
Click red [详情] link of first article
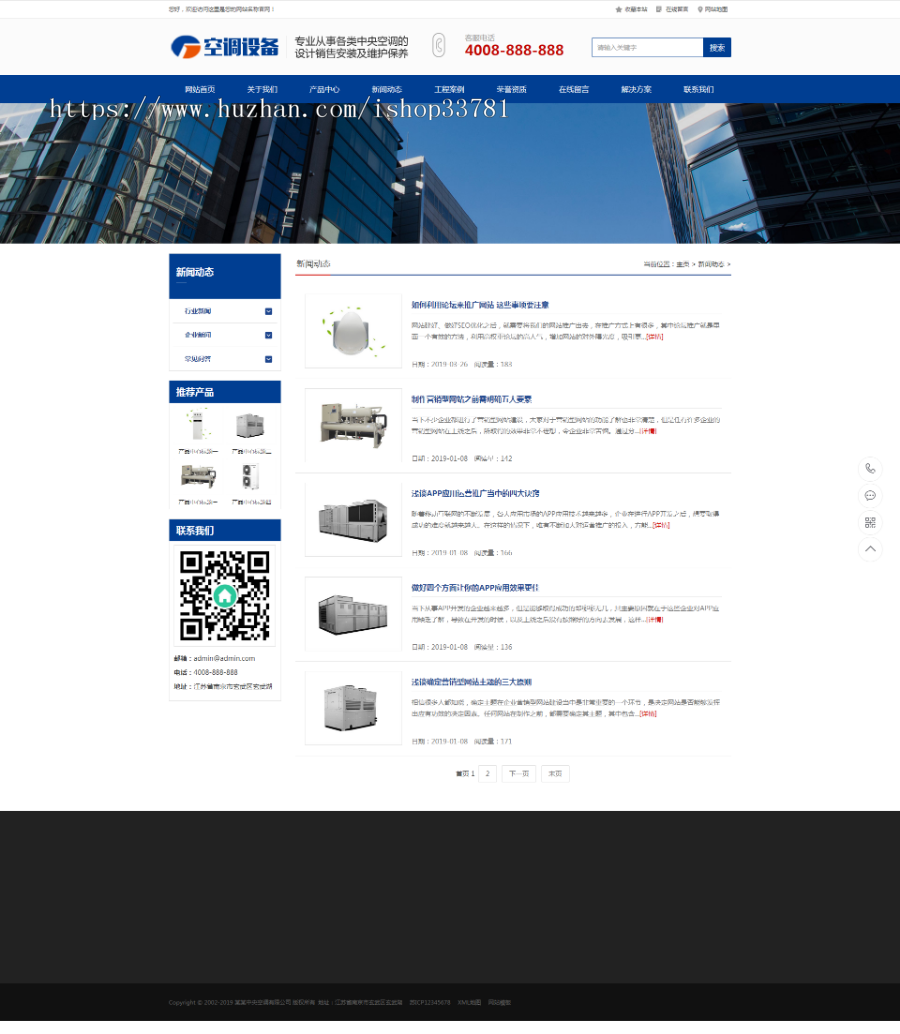click(655, 337)
